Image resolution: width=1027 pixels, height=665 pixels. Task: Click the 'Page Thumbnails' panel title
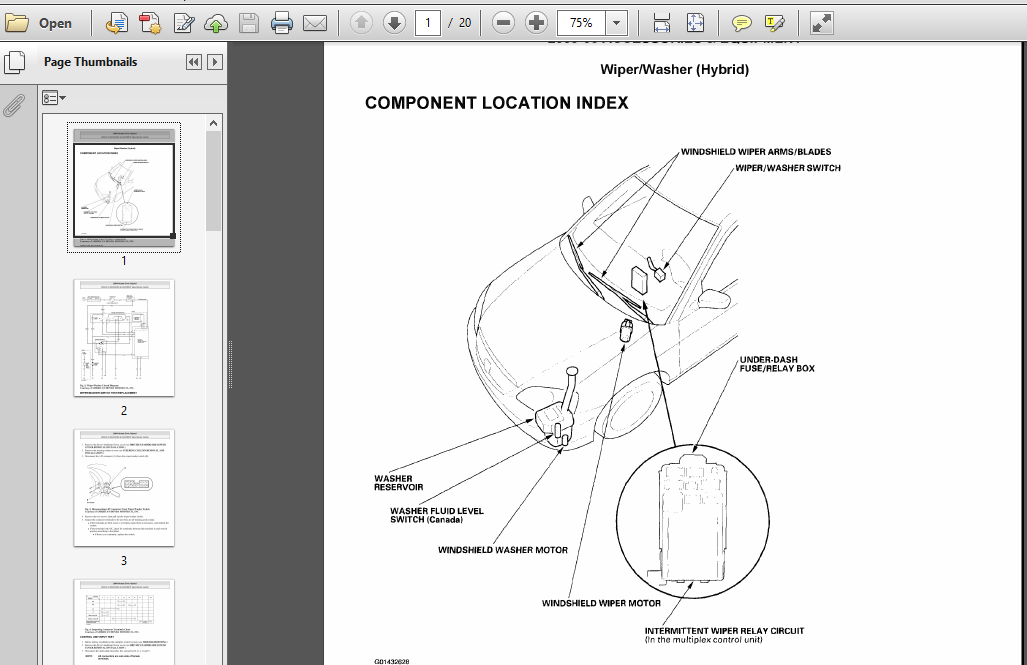[90, 62]
